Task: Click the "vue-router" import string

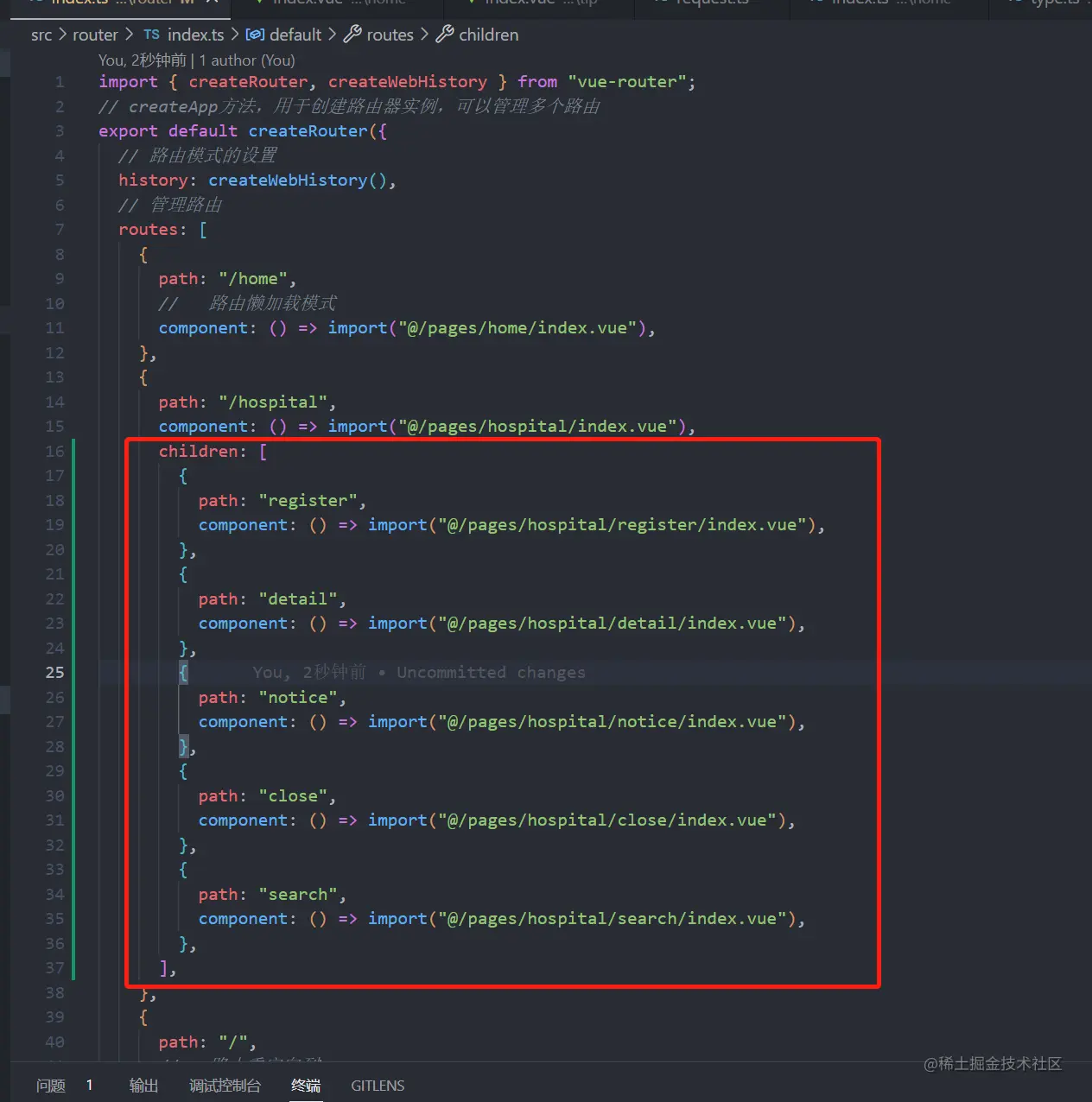Action: 626,82
